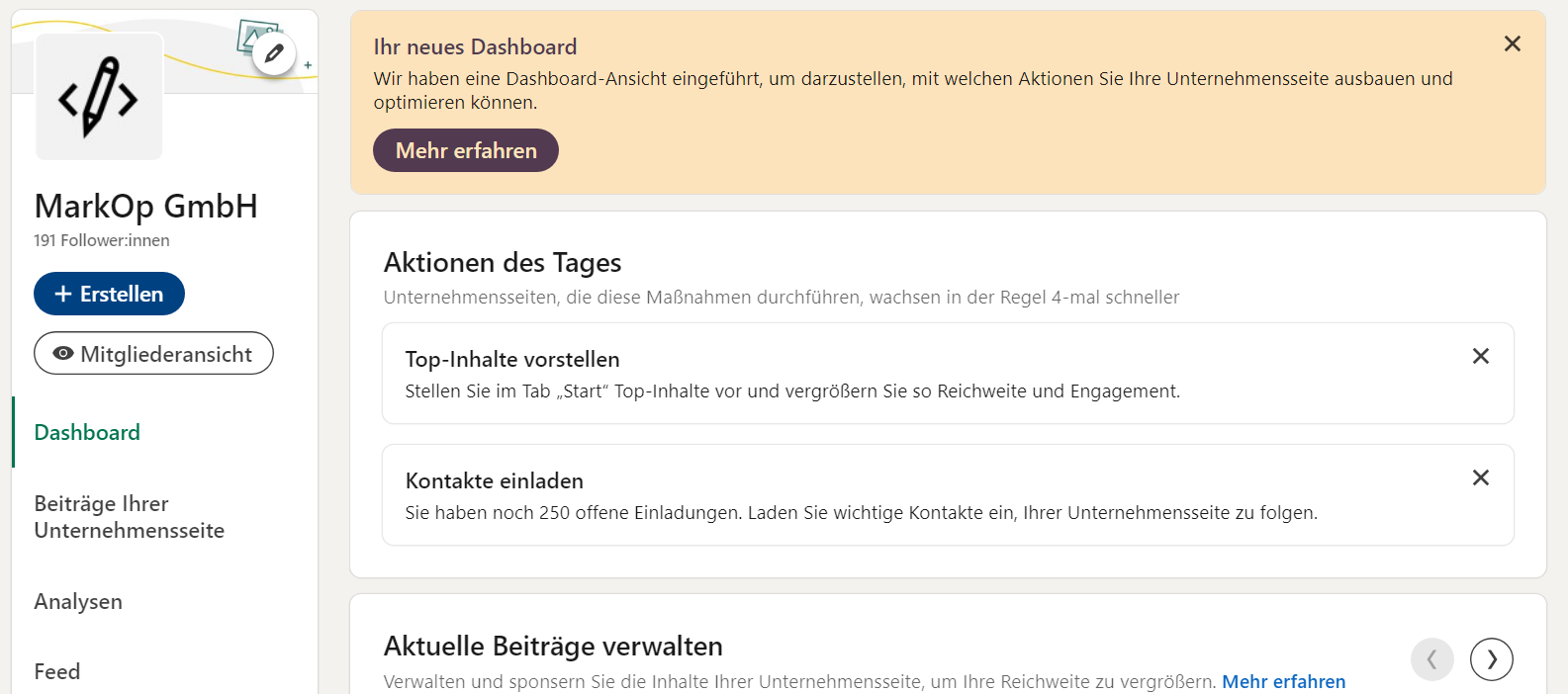The width and height of the screenshot is (1568, 694).
Task: Open 'Beiträge Ihrer Unternehmensseite' in sidebar
Action: coord(130,517)
